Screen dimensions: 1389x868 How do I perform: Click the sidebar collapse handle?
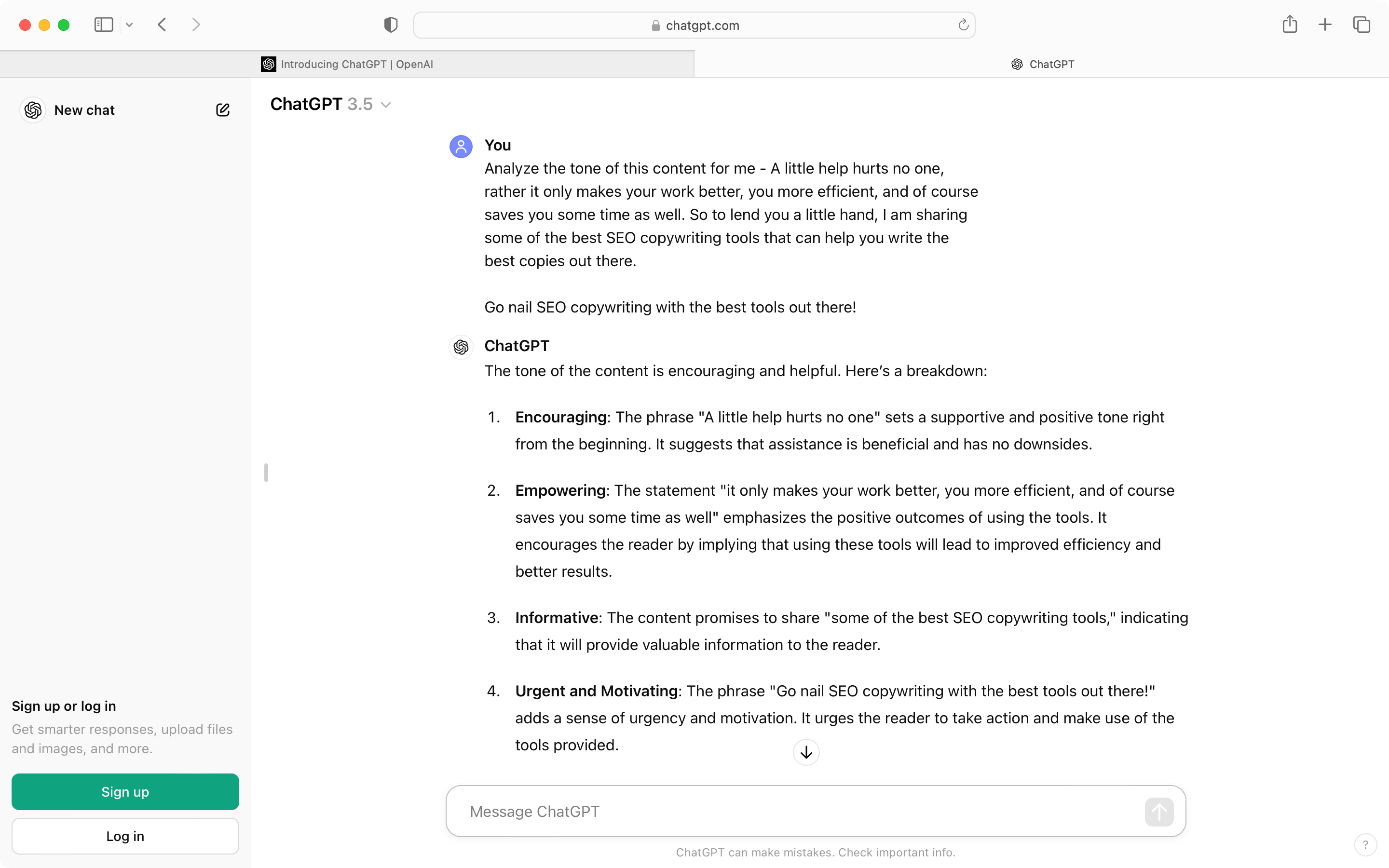click(266, 472)
